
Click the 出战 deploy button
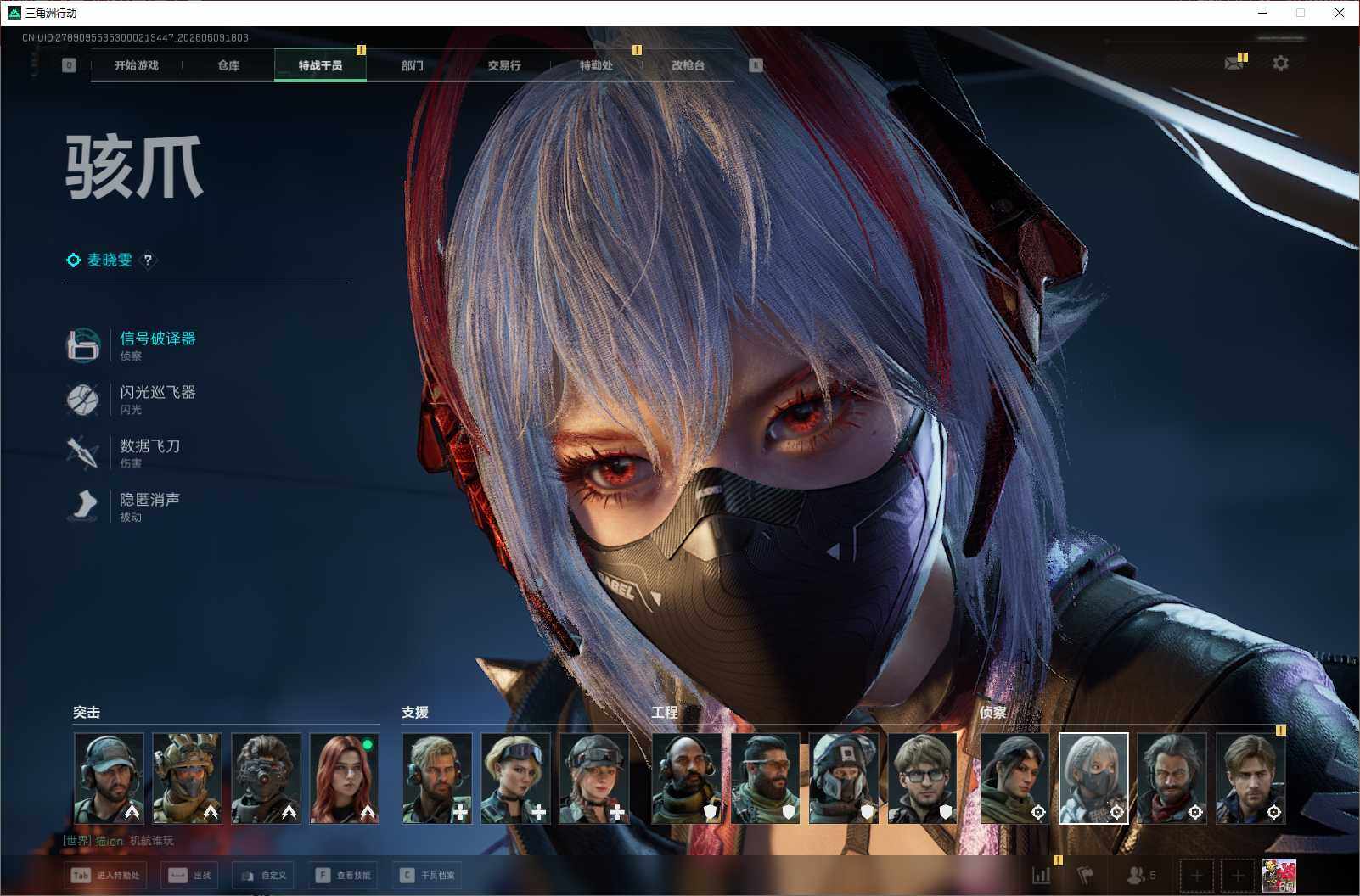[189, 875]
